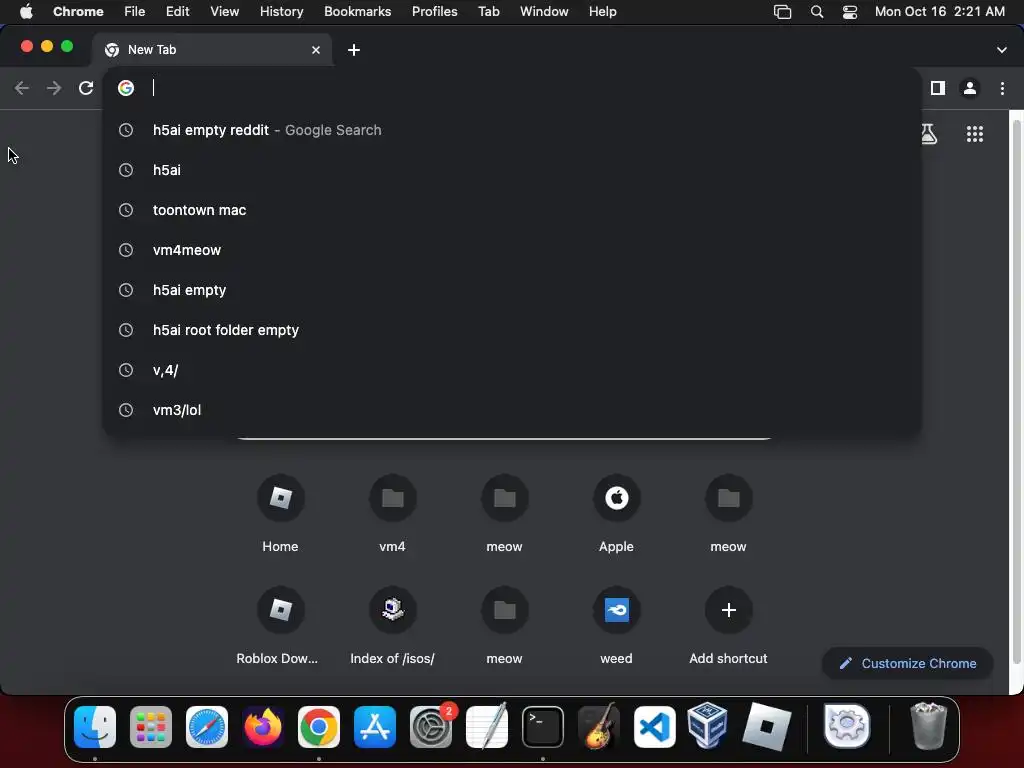The image size is (1024, 768).
Task: Select the 'h5ai' suggestion
Action: pyautogui.click(x=512, y=170)
